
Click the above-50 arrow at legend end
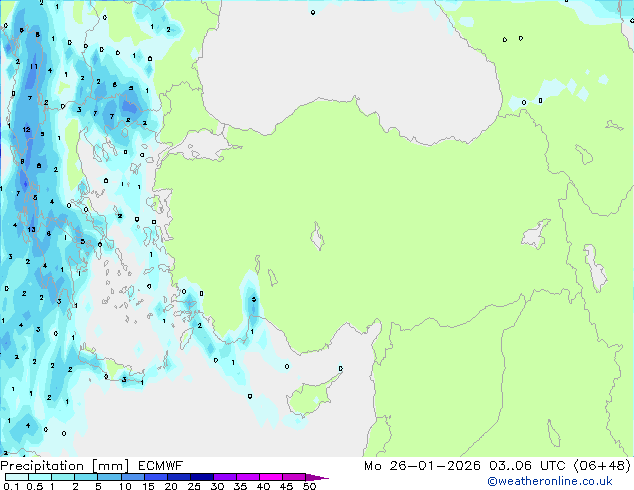click(317, 477)
